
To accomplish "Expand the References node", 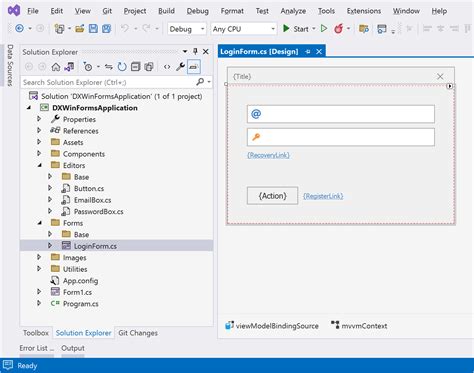I will 39,130.
